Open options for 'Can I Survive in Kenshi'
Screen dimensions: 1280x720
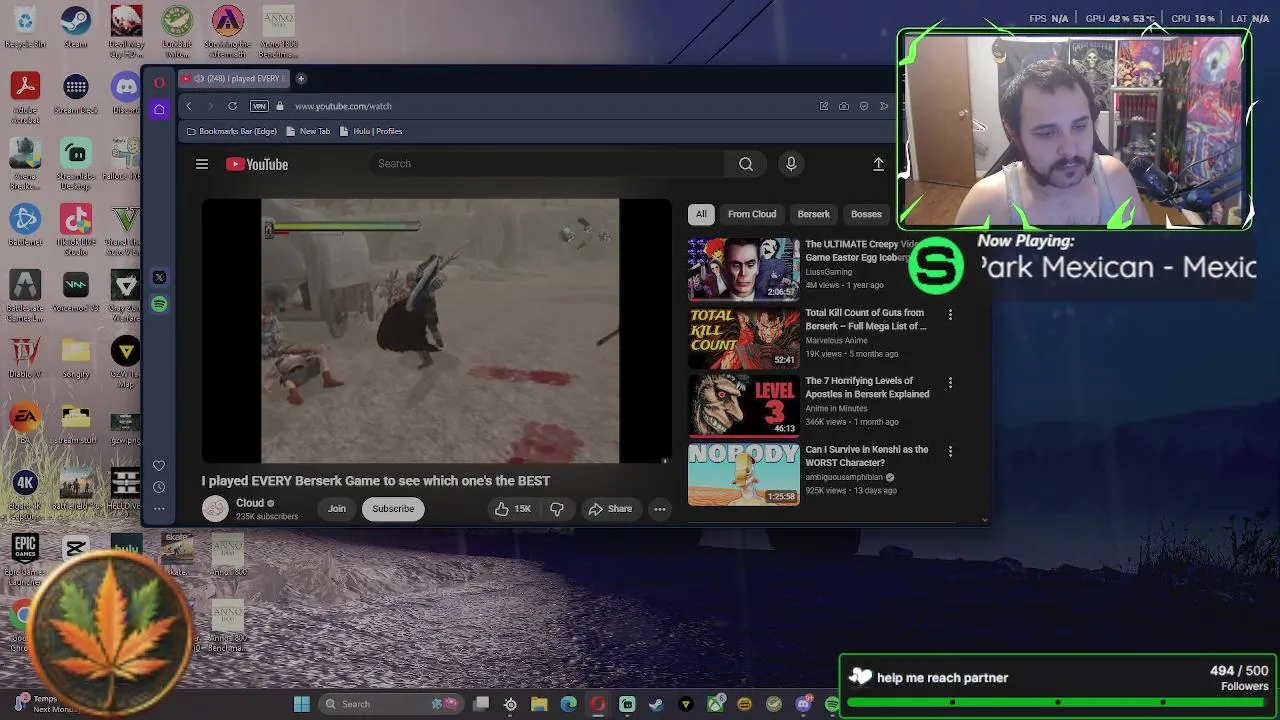point(950,451)
